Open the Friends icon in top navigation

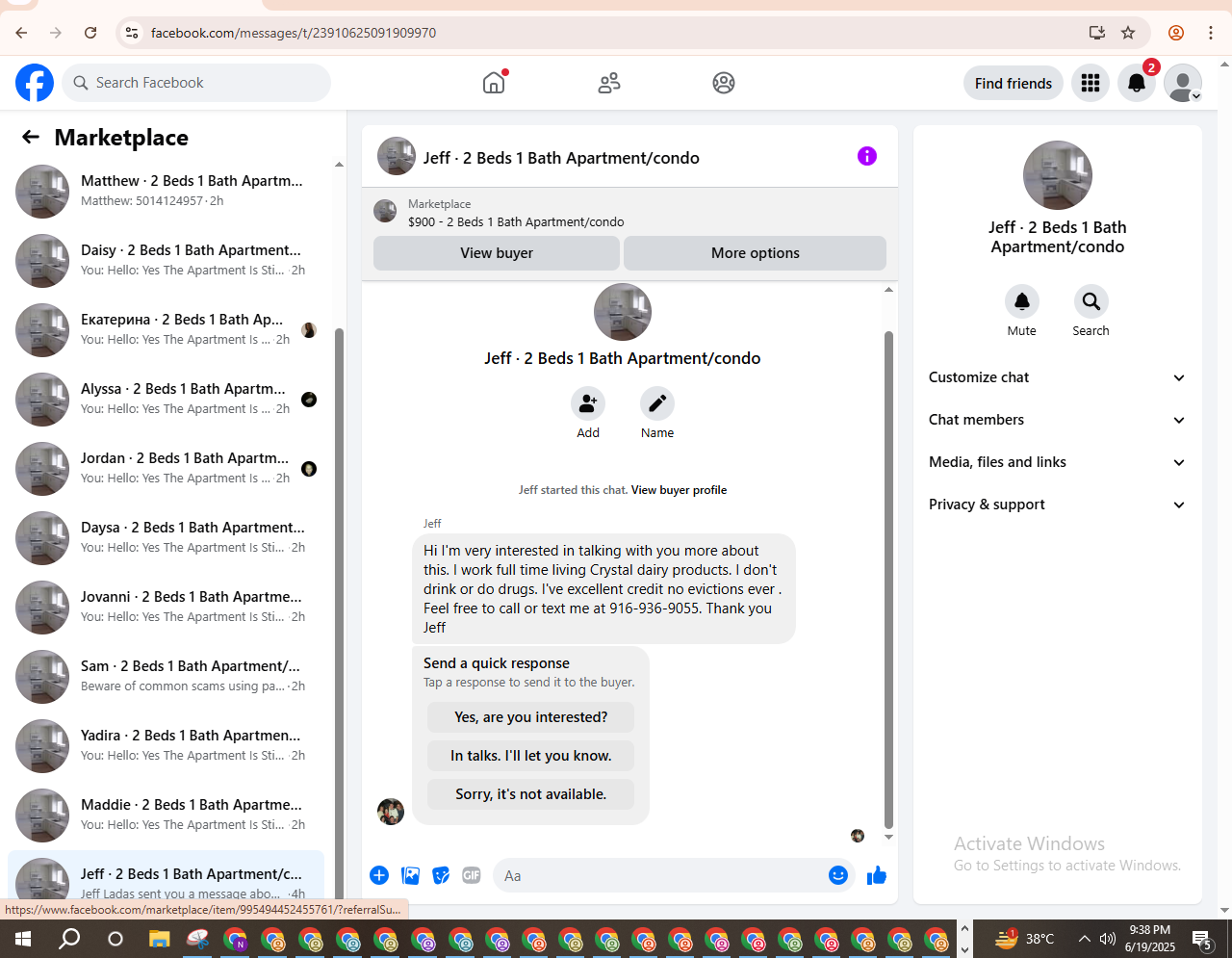(609, 83)
